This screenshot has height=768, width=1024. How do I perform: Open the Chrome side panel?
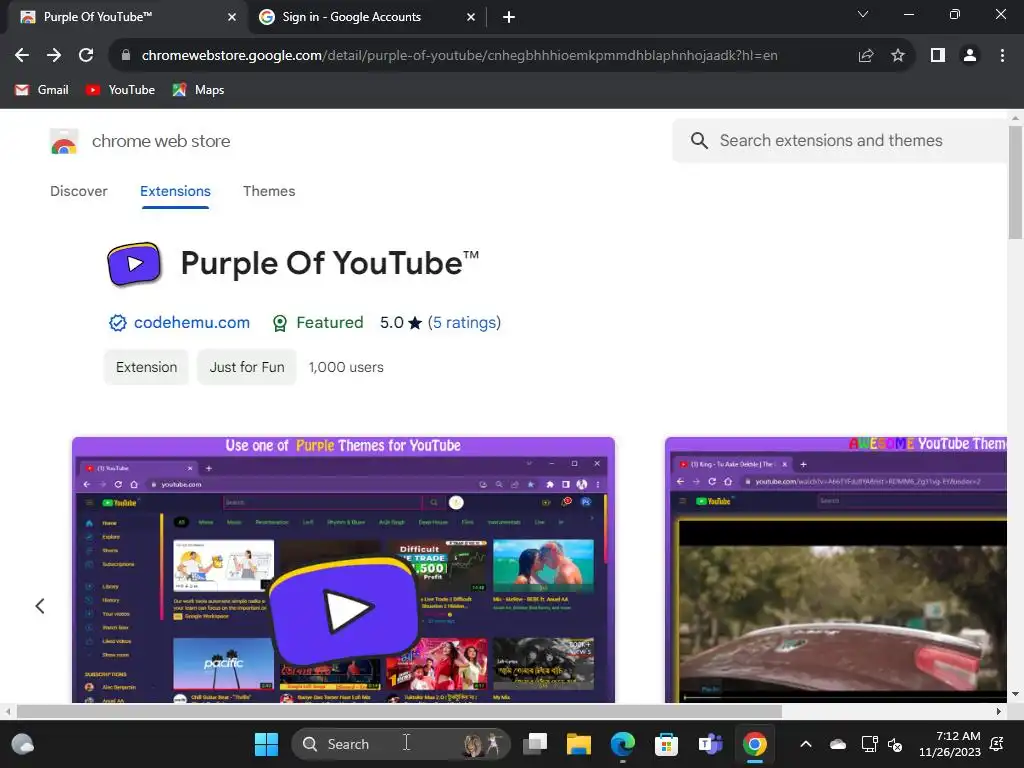point(938,56)
